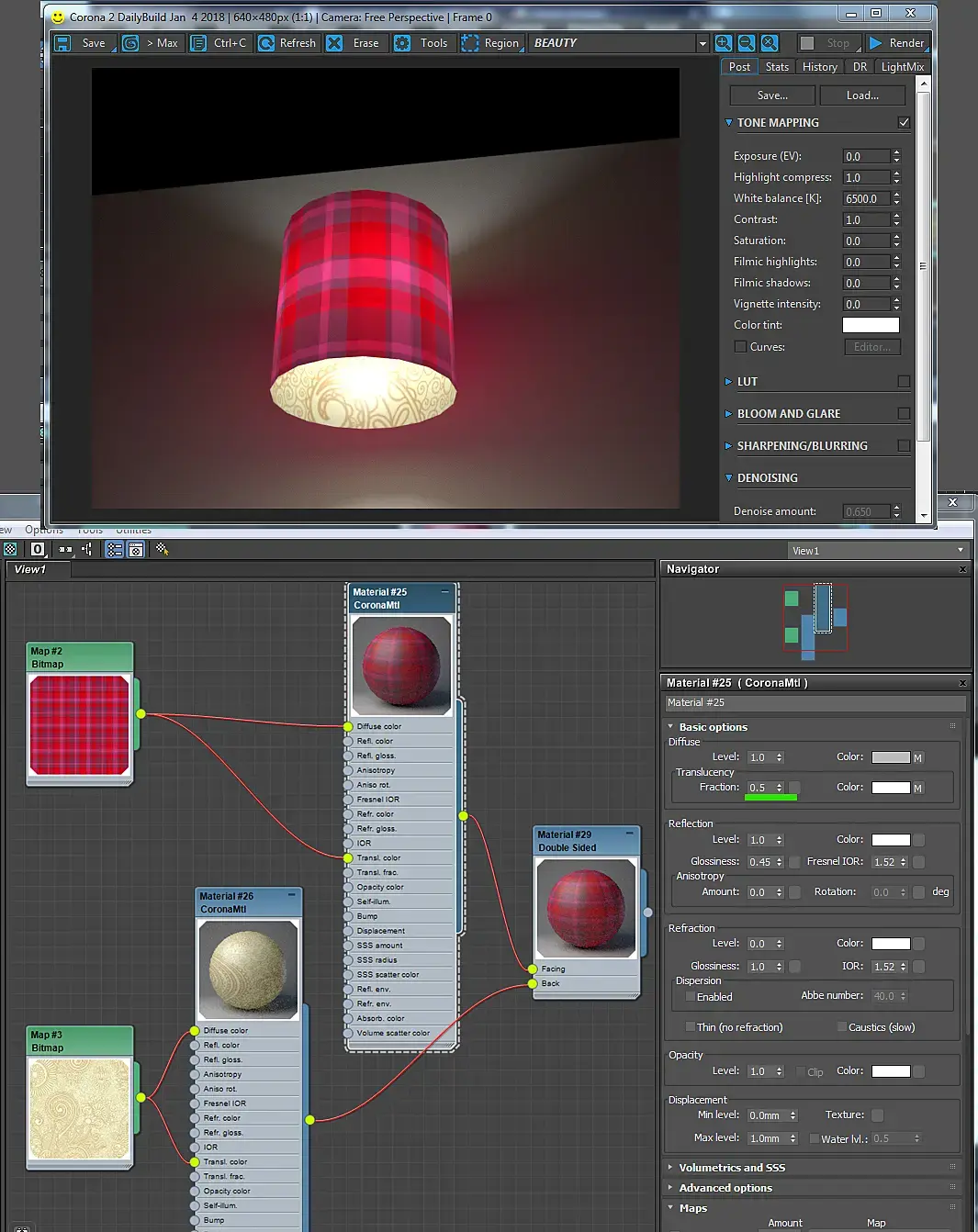Viewport: 978px width, 1232px height.
Task: Click the select by material icon
Action: click(162, 549)
